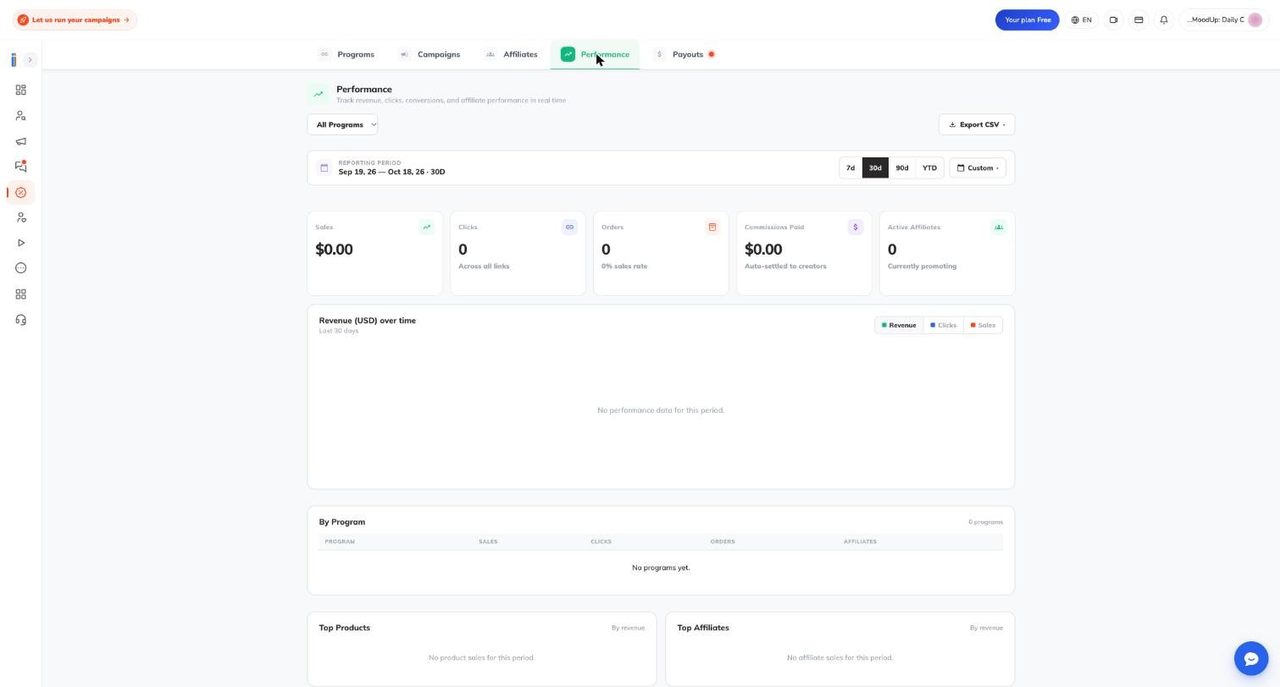Switch to the Campaigns tab

[x=429, y=54]
